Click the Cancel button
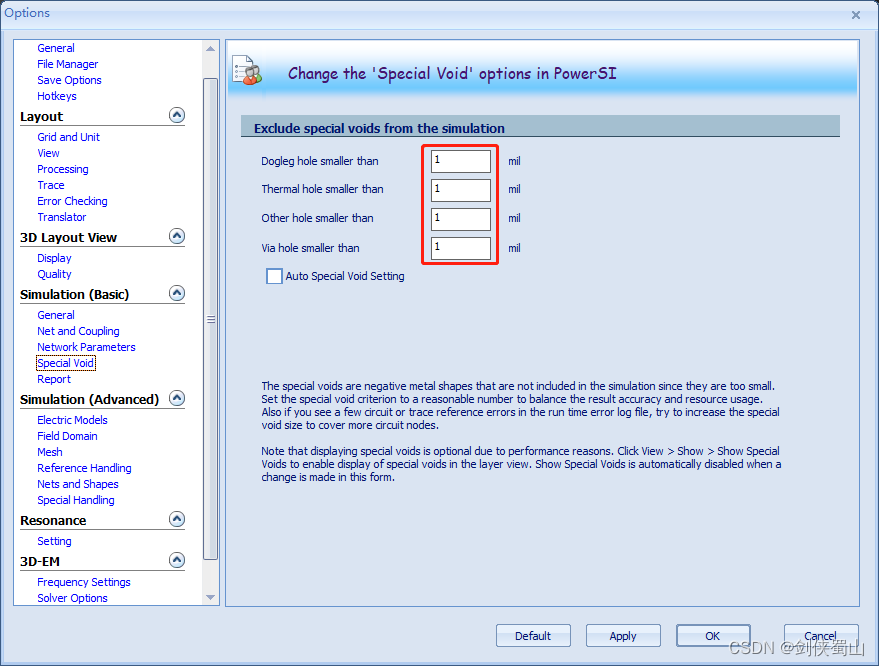Viewport: 879px width, 666px height. (x=821, y=636)
